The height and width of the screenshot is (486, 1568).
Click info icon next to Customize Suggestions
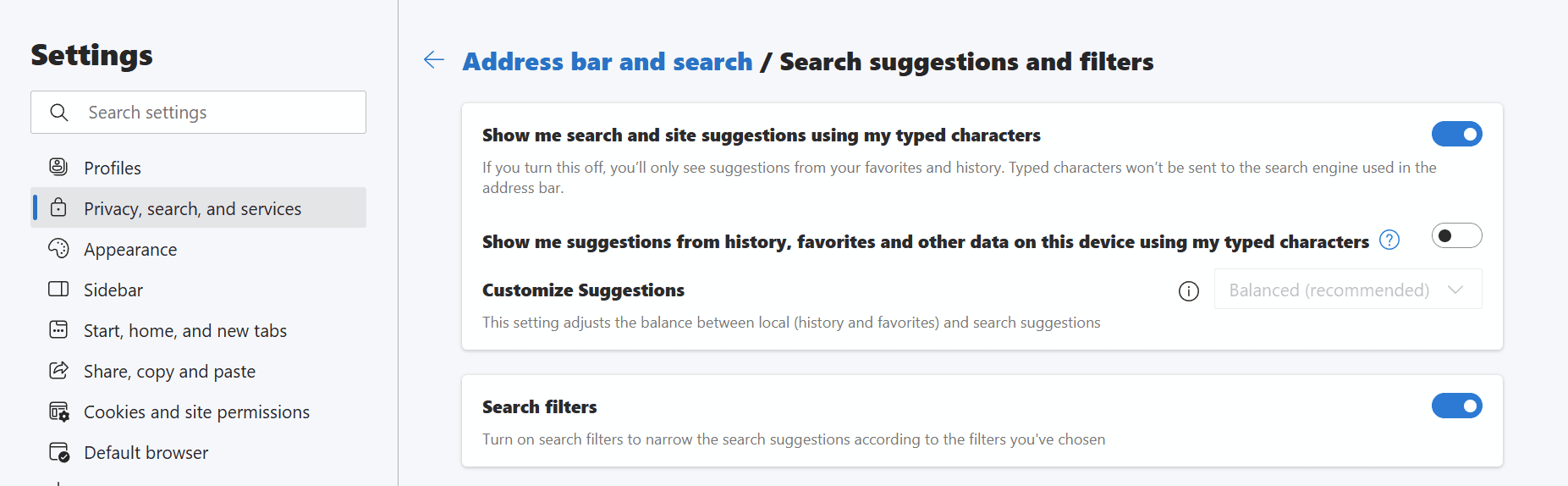coord(1189,291)
